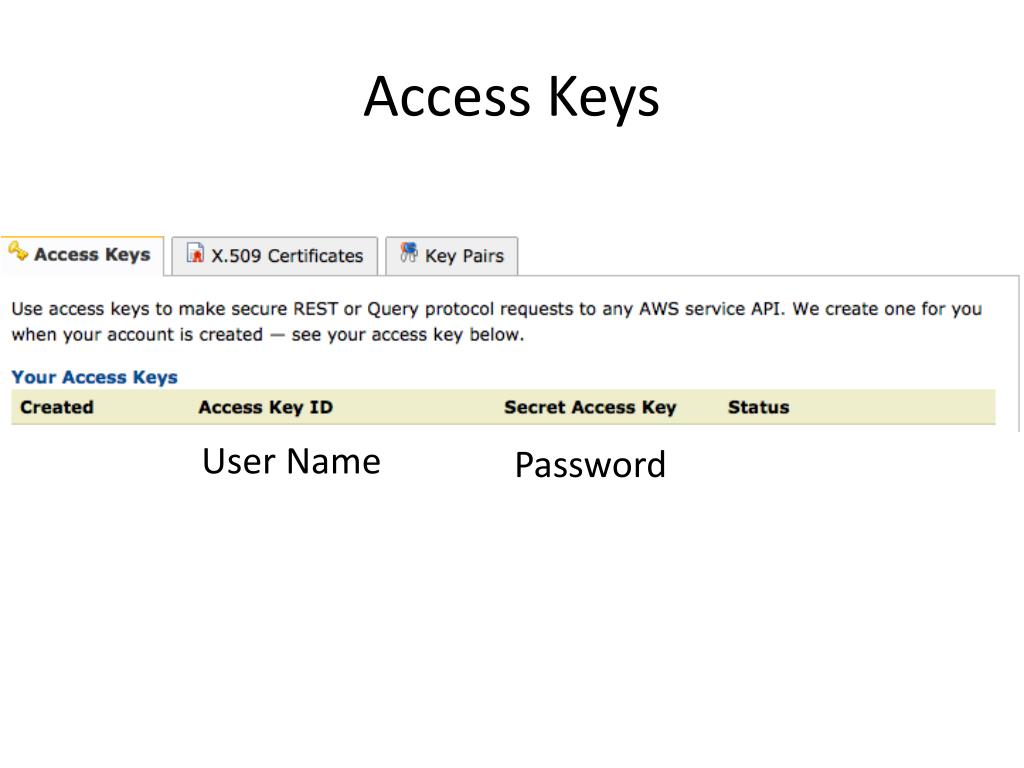Click the Password annotation label

pyautogui.click(x=590, y=465)
